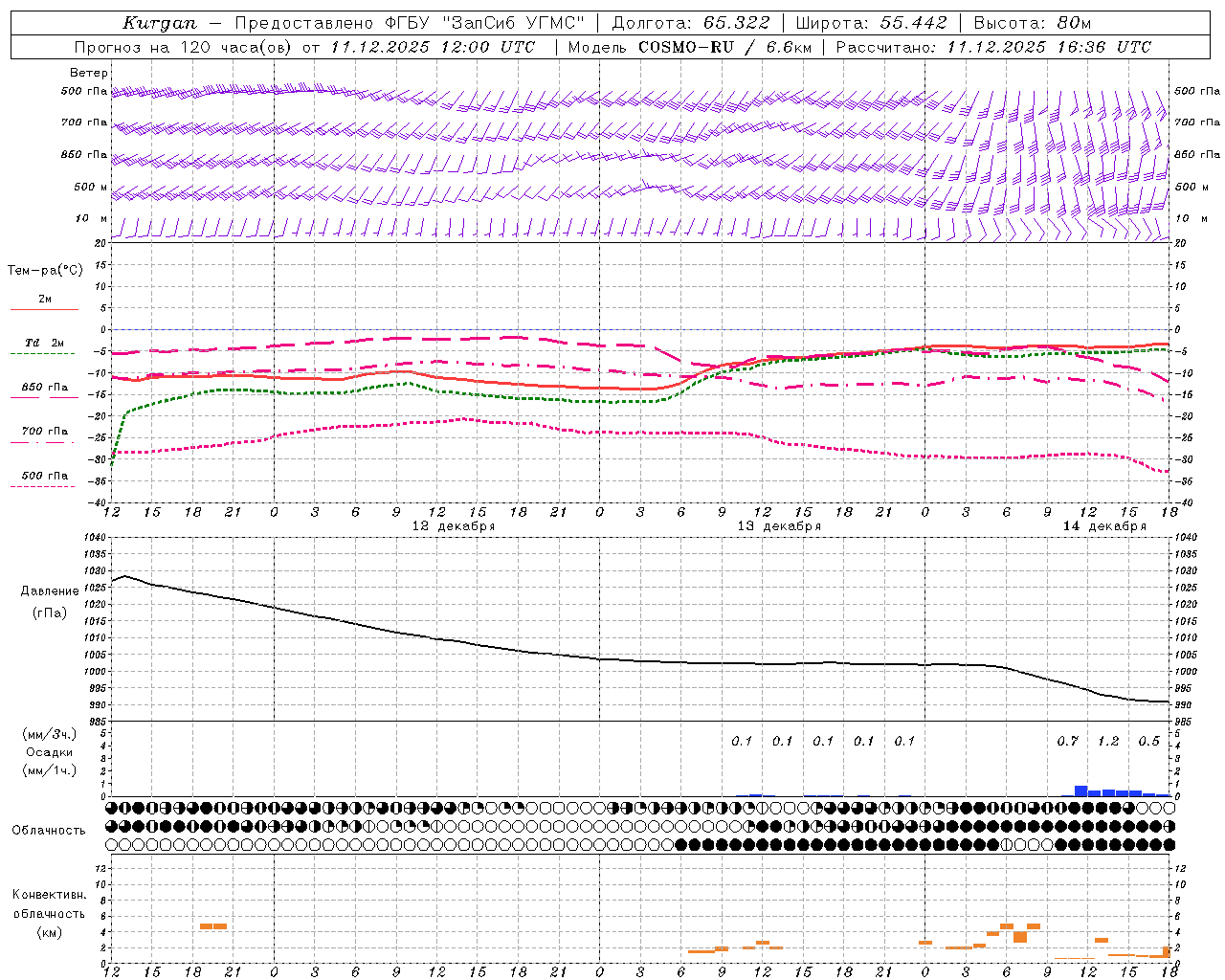Click the station name "Kurgan" in the header

(159, 23)
